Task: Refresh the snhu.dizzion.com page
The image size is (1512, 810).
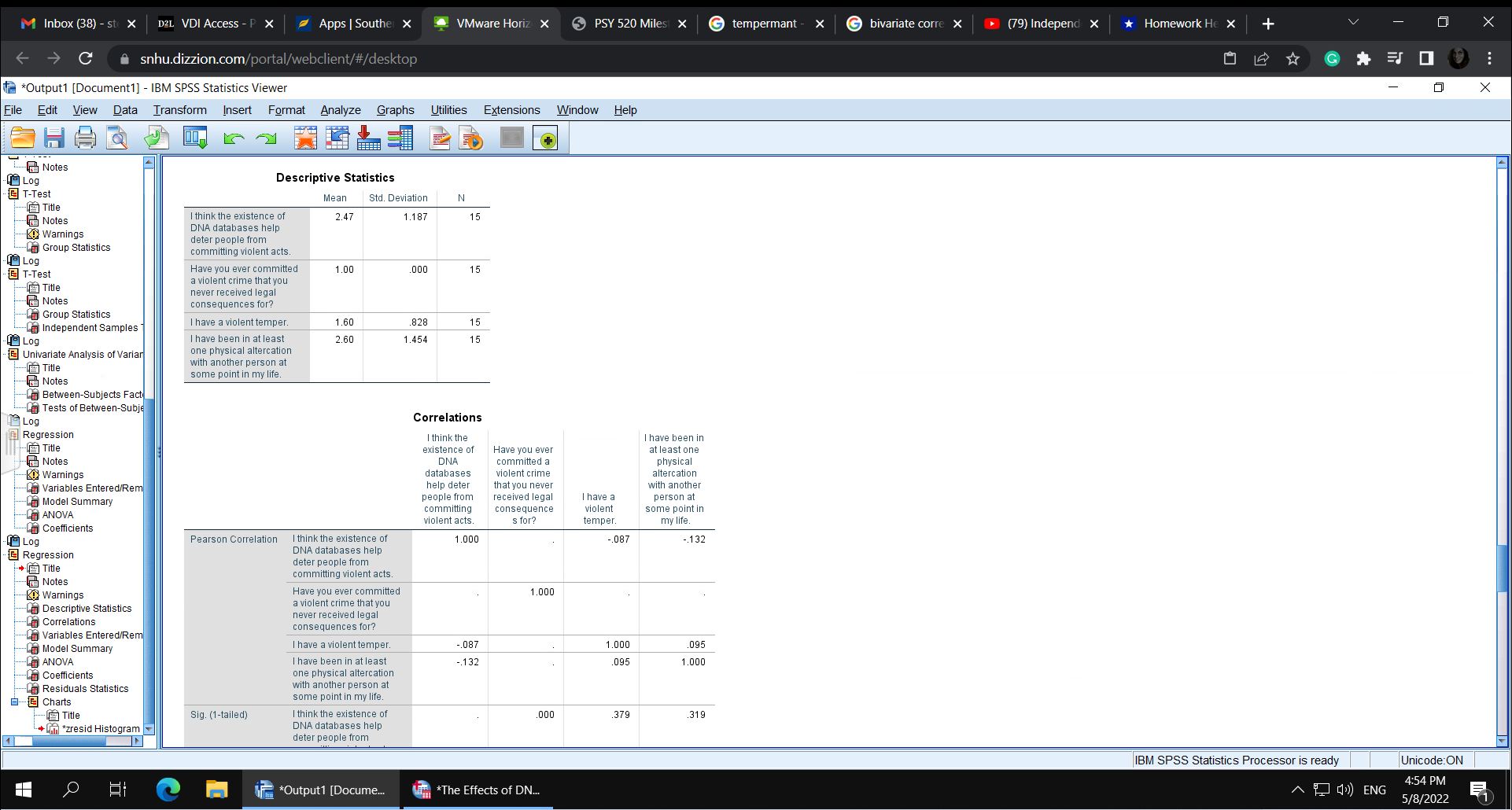Action: [86, 58]
